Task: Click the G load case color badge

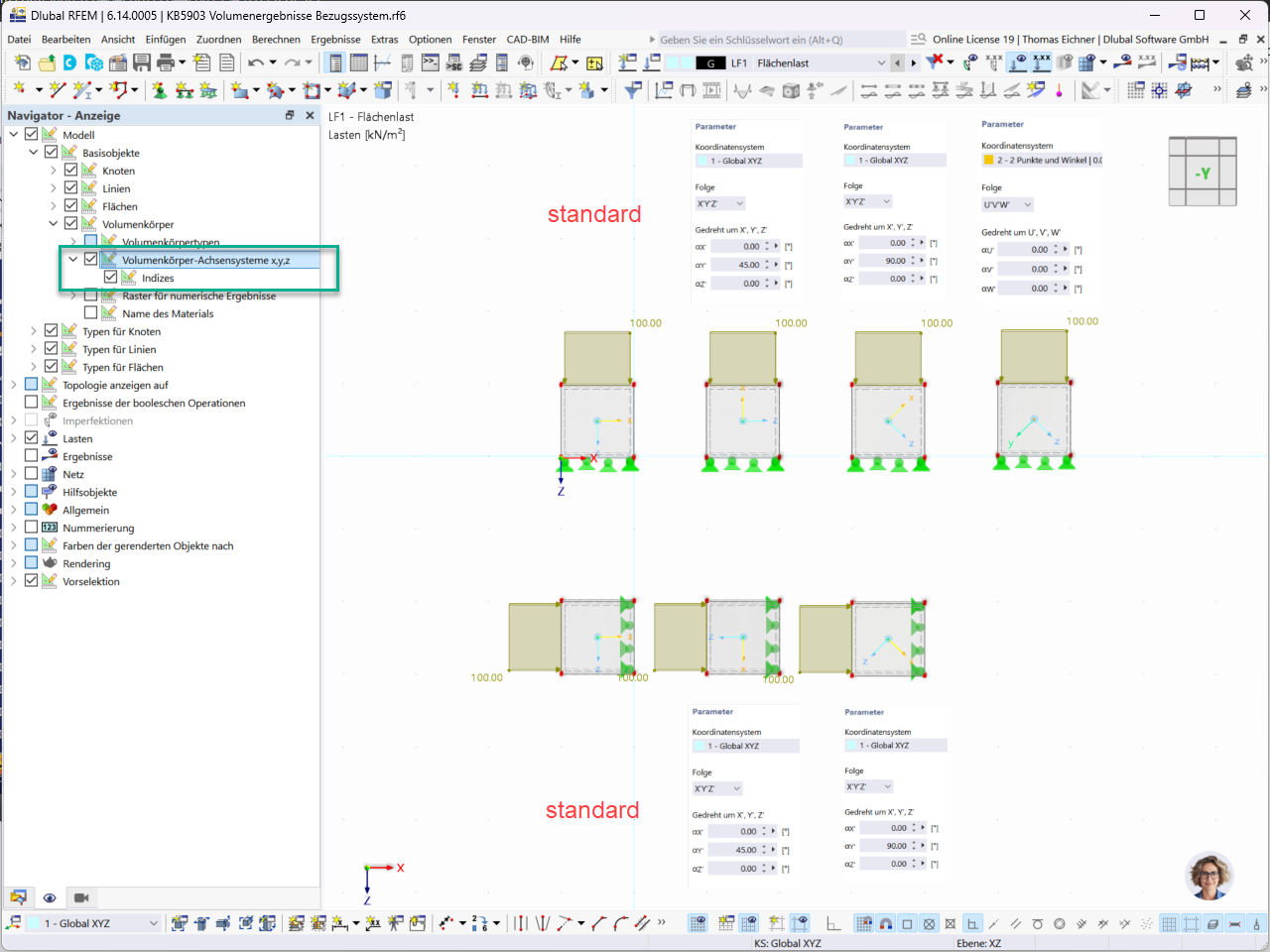Action: pos(710,62)
